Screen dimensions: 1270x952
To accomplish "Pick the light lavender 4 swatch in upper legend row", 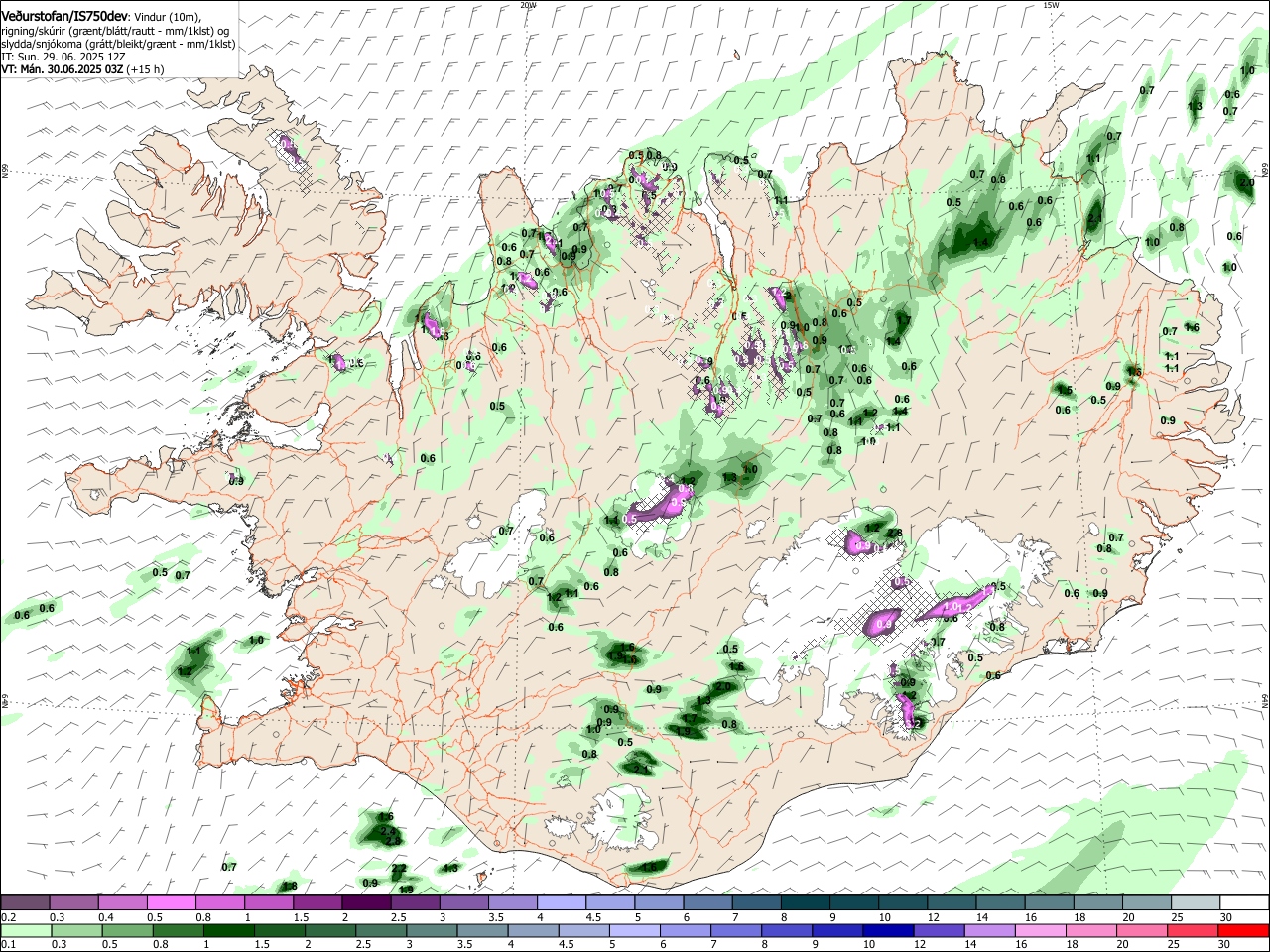I will [x=561, y=903].
